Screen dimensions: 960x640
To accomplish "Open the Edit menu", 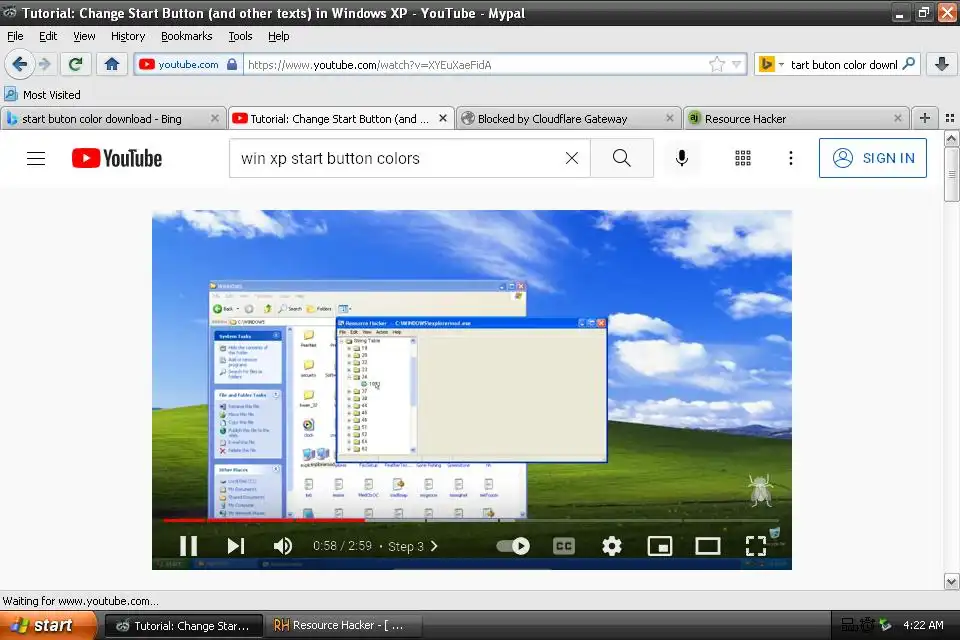I will [48, 36].
